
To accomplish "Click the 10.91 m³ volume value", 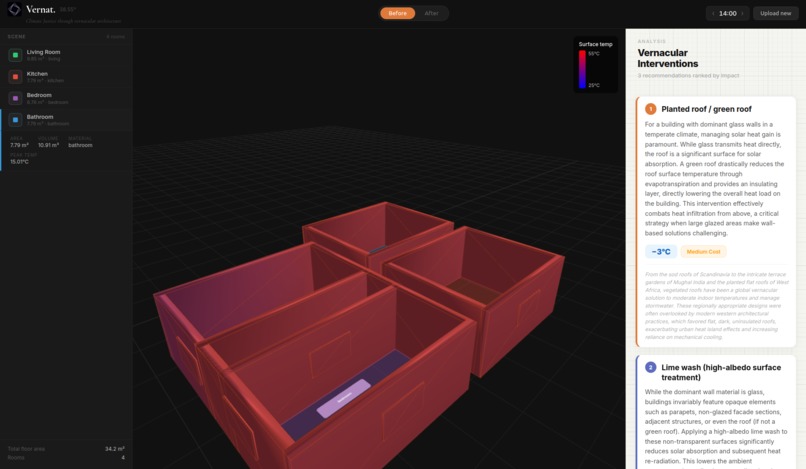I will (48, 145).
